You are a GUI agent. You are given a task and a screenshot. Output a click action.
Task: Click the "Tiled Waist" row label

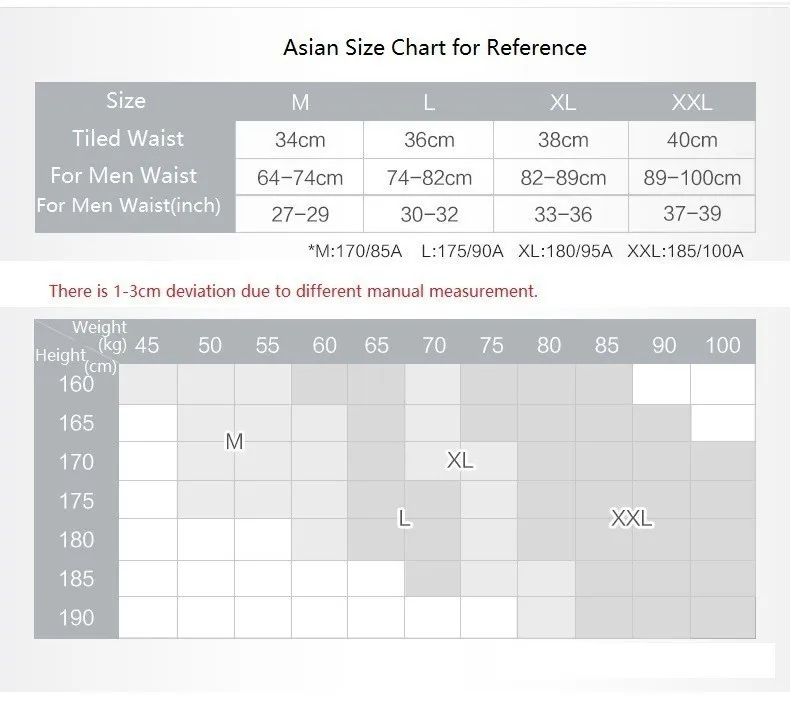coord(128,138)
